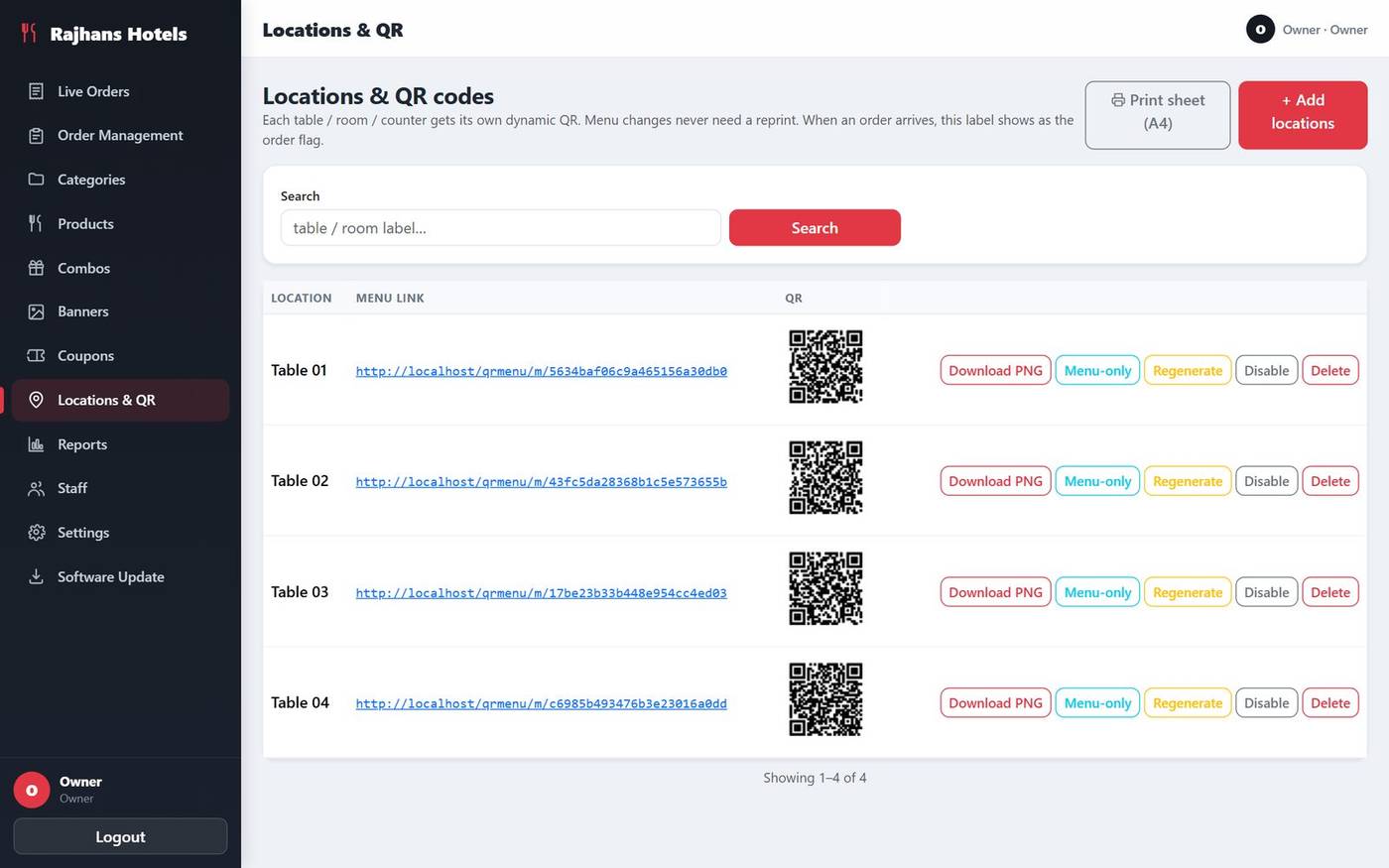Click the red owner avatar in the sidebar

32,790
